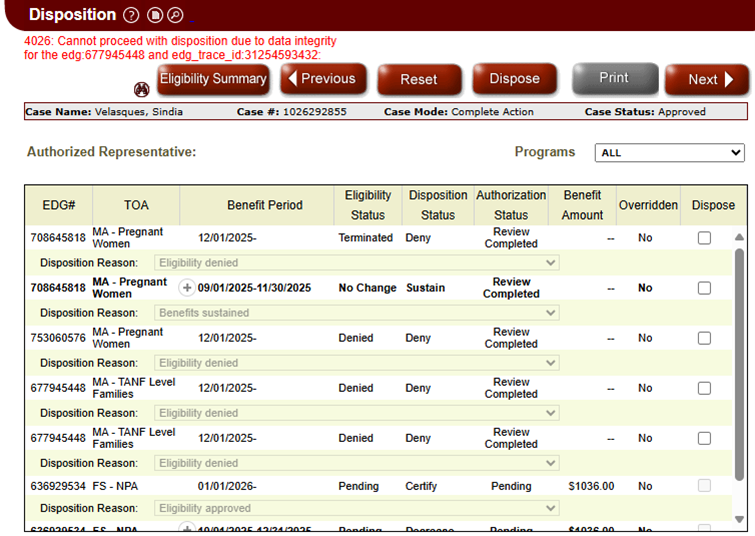
Task: Click the magnifier search icon in header
Action: click(175, 15)
